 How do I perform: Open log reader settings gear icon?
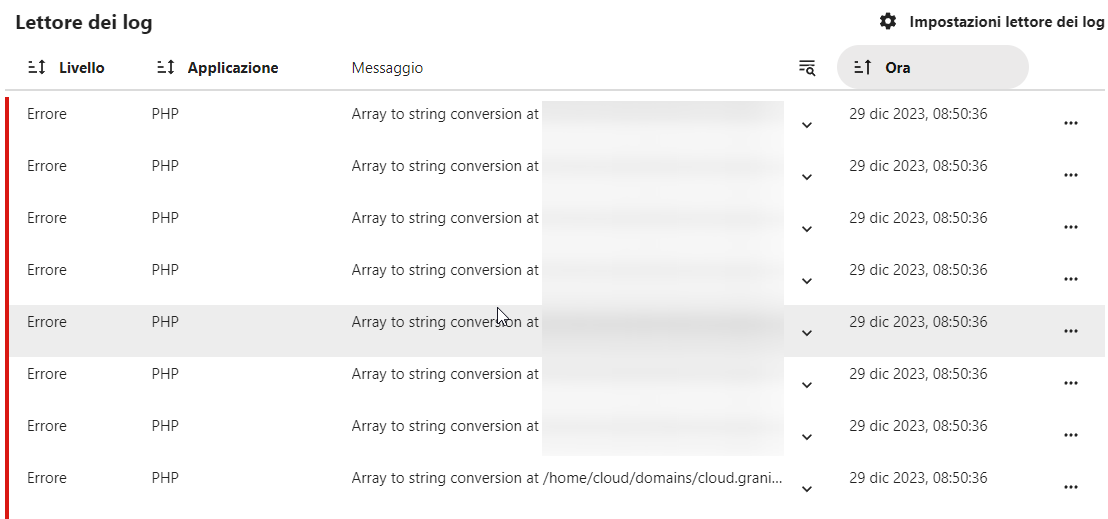888,21
